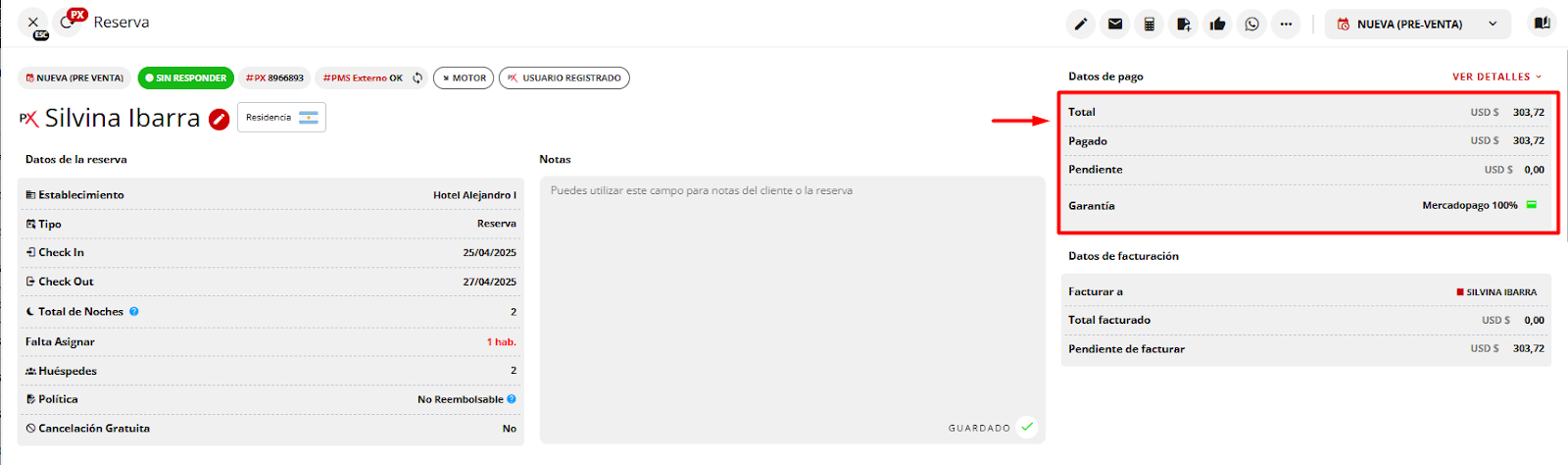
Task: Toggle the SIN RESPONDER status badge
Action: coord(185,78)
